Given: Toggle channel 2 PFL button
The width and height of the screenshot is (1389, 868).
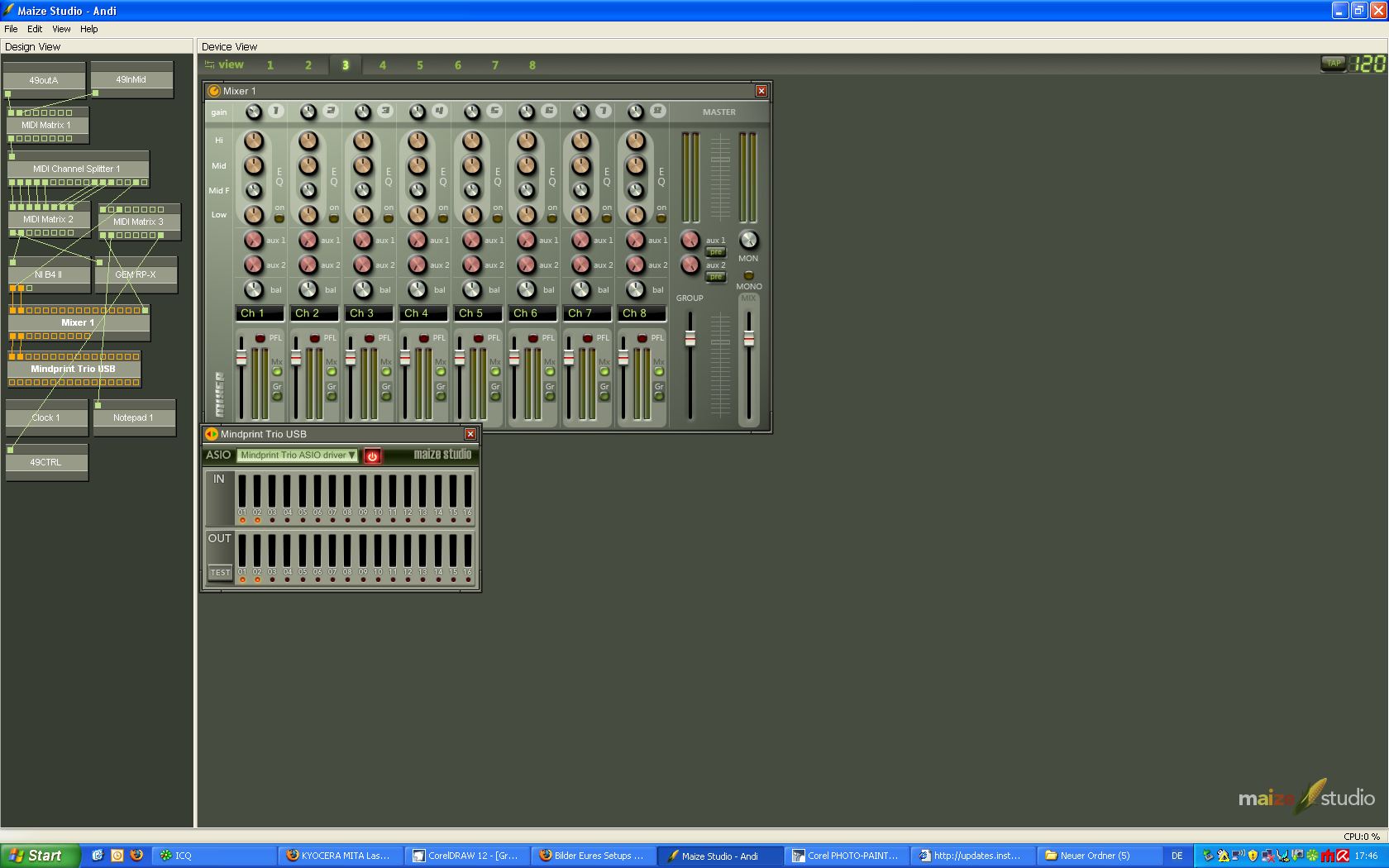Looking at the screenshot, I should [314, 338].
